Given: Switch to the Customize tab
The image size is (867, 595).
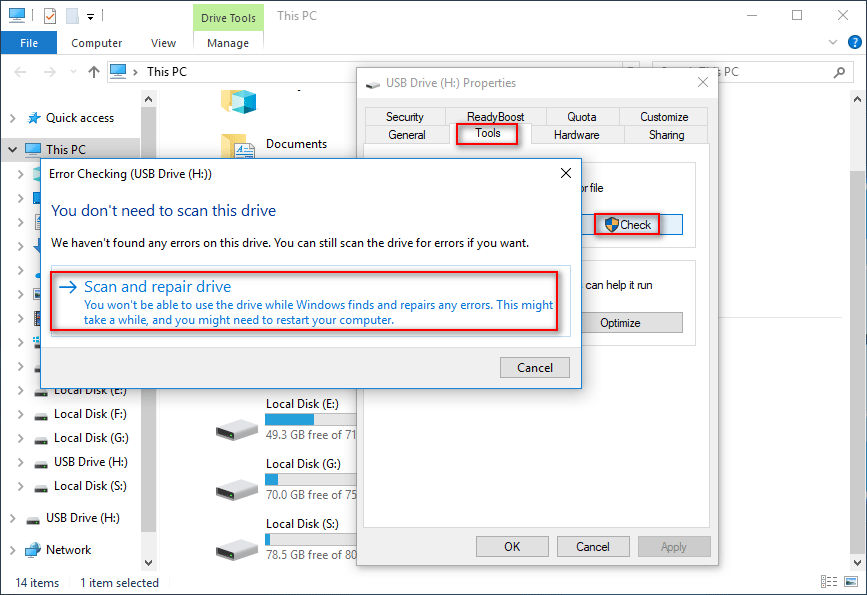Looking at the screenshot, I should click(664, 117).
